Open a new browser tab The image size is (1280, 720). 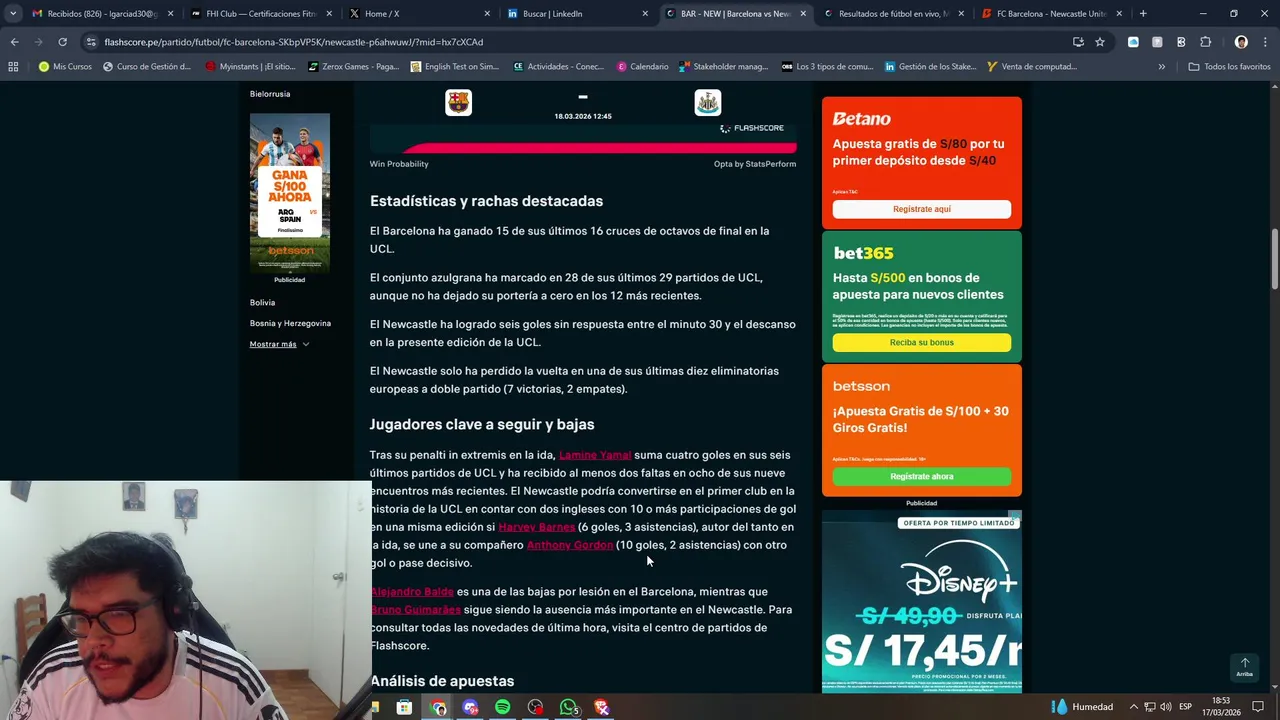[x=1143, y=14]
